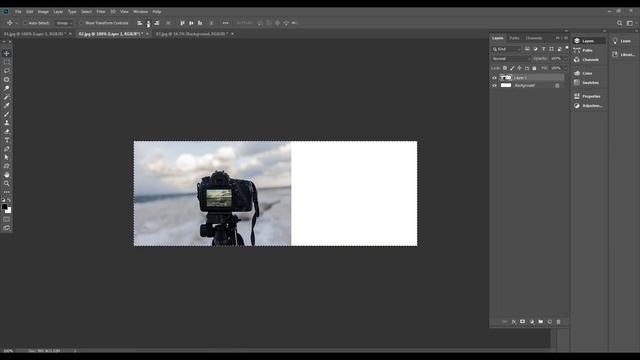This screenshot has height=360, width=640.
Task: Click Add Layer Mask icon at panel bottom
Action: (x=522, y=322)
